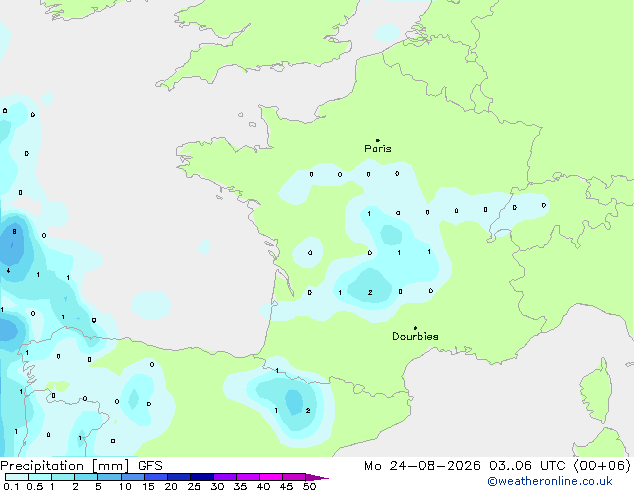
Task: Open the weatheronline.co.uk link
Action: coord(550,481)
